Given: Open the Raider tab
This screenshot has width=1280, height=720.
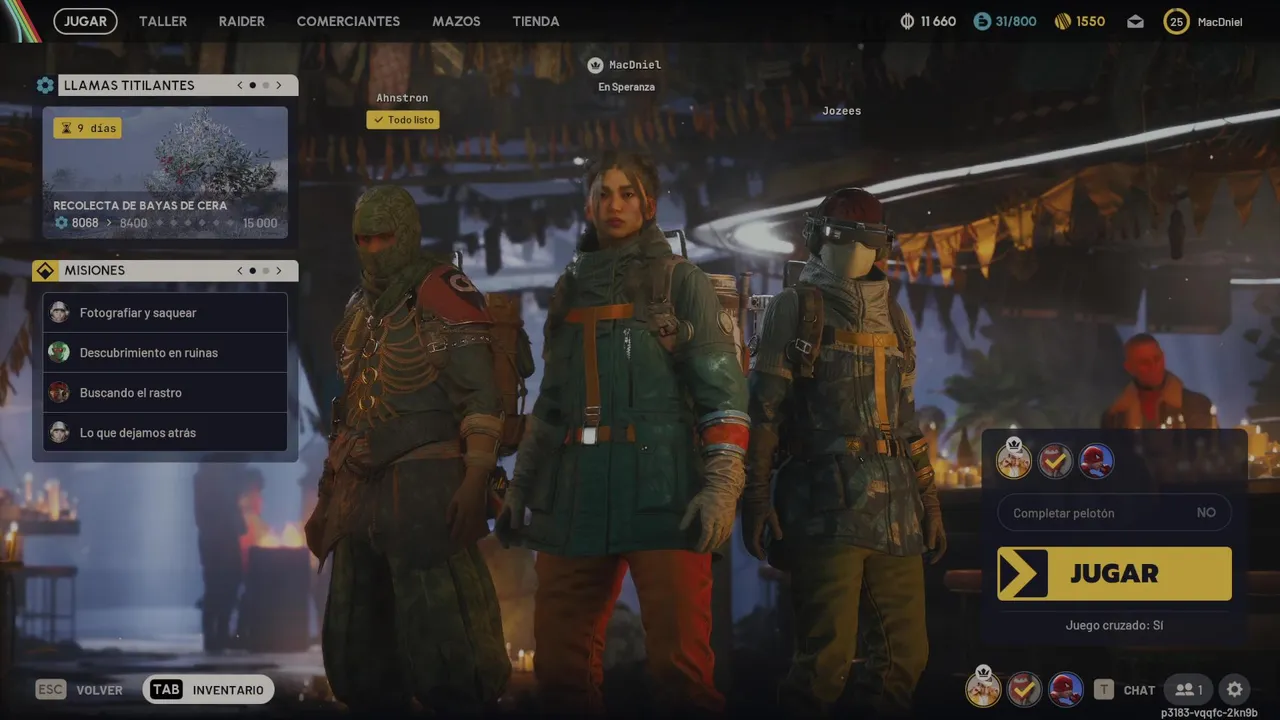Looking at the screenshot, I should [242, 21].
